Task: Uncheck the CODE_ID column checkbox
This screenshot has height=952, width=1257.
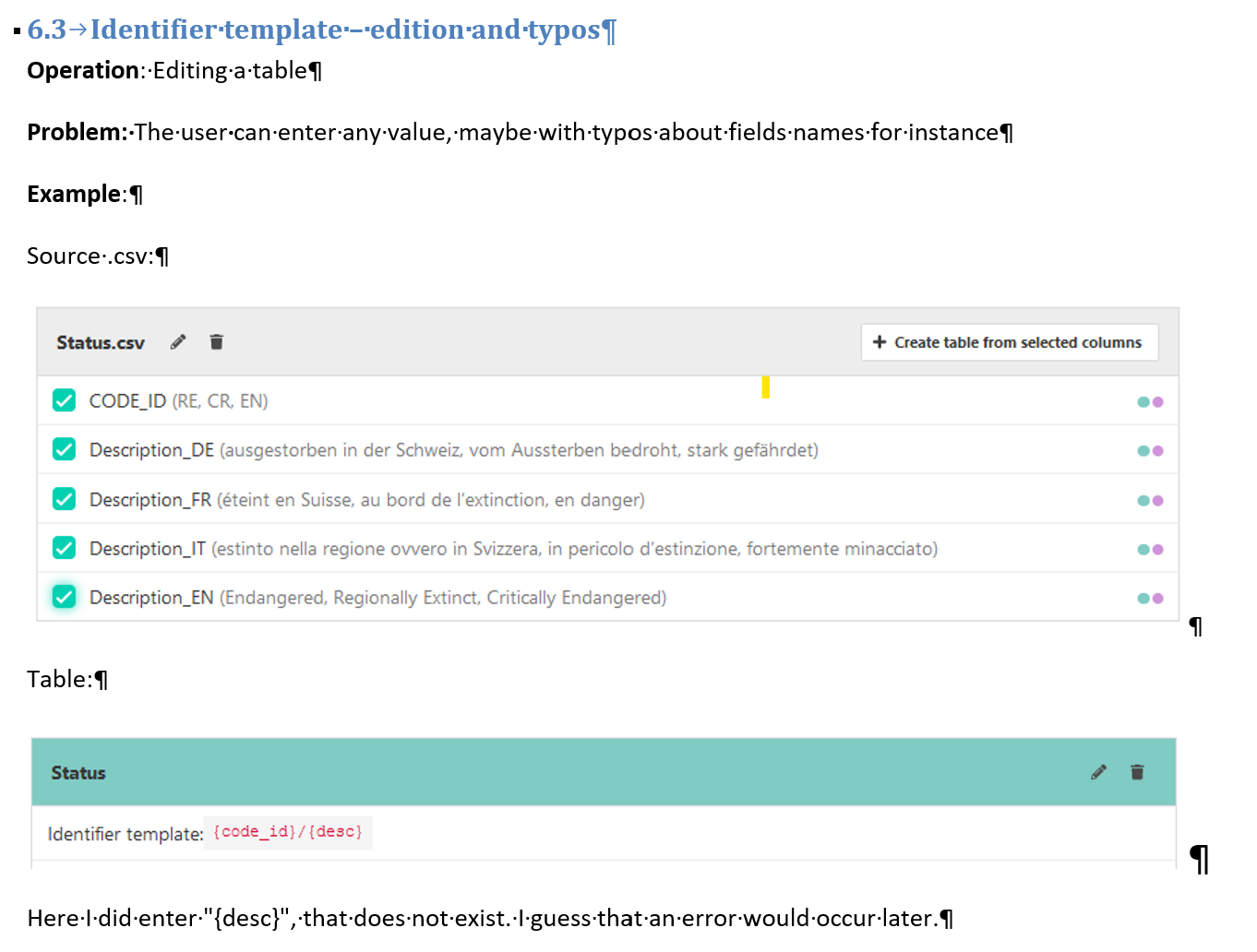Action: 64,400
